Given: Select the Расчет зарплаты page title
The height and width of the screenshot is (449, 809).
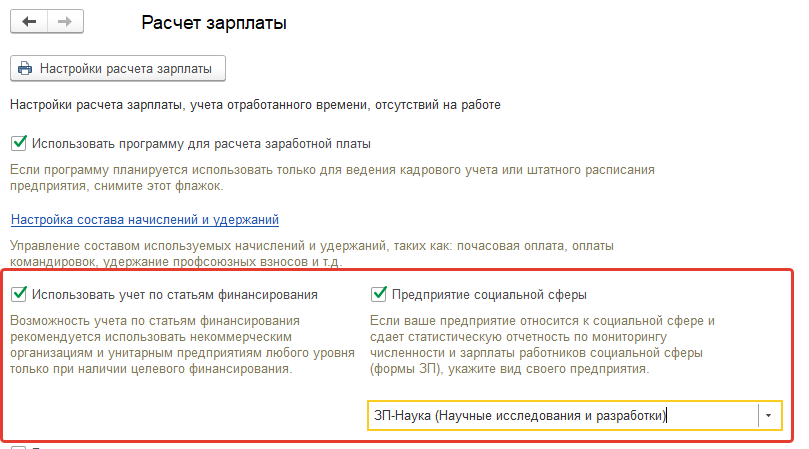Looking at the screenshot, I should 214,23.
